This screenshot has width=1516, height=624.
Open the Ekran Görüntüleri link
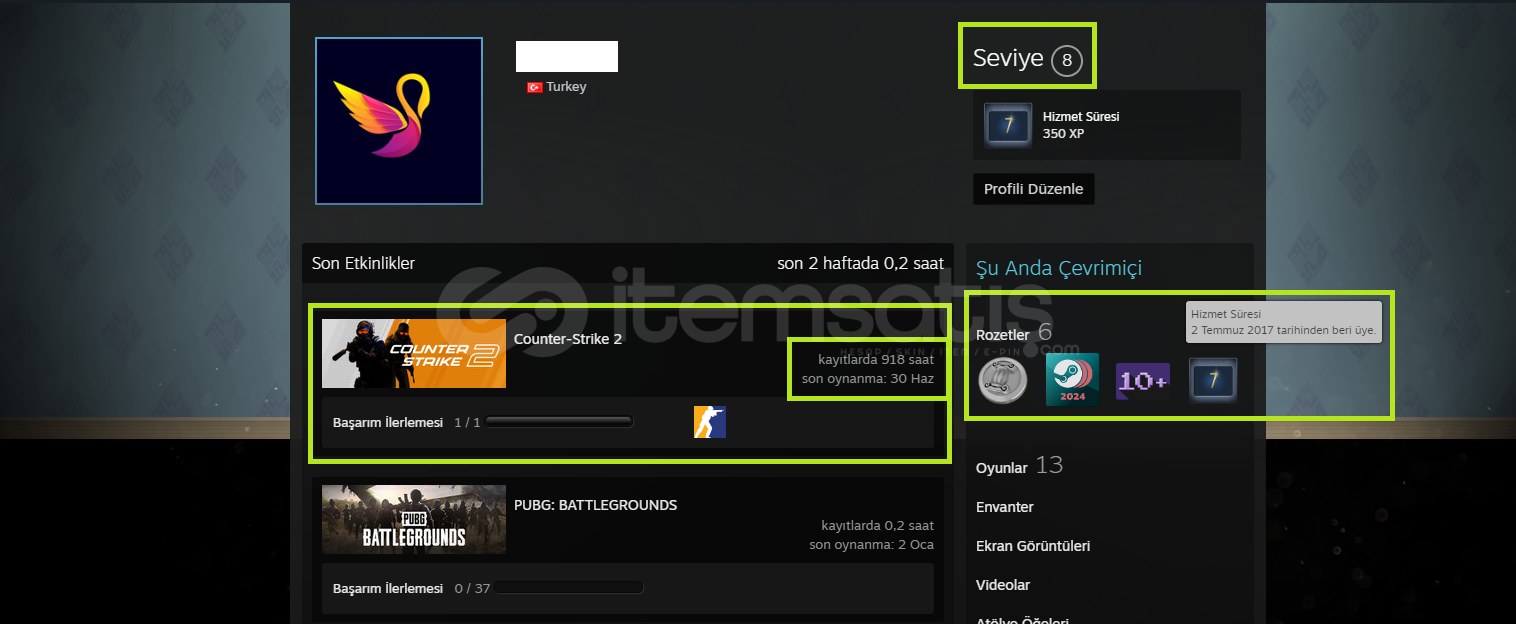1033,546
